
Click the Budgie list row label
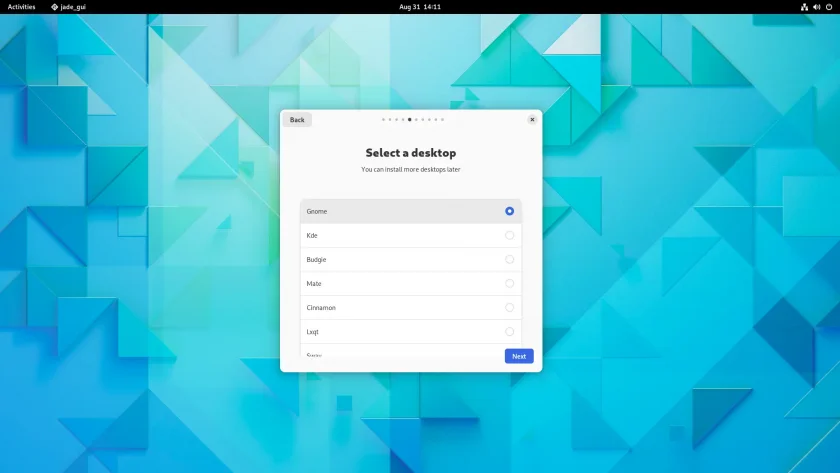[x=316, y=259]
